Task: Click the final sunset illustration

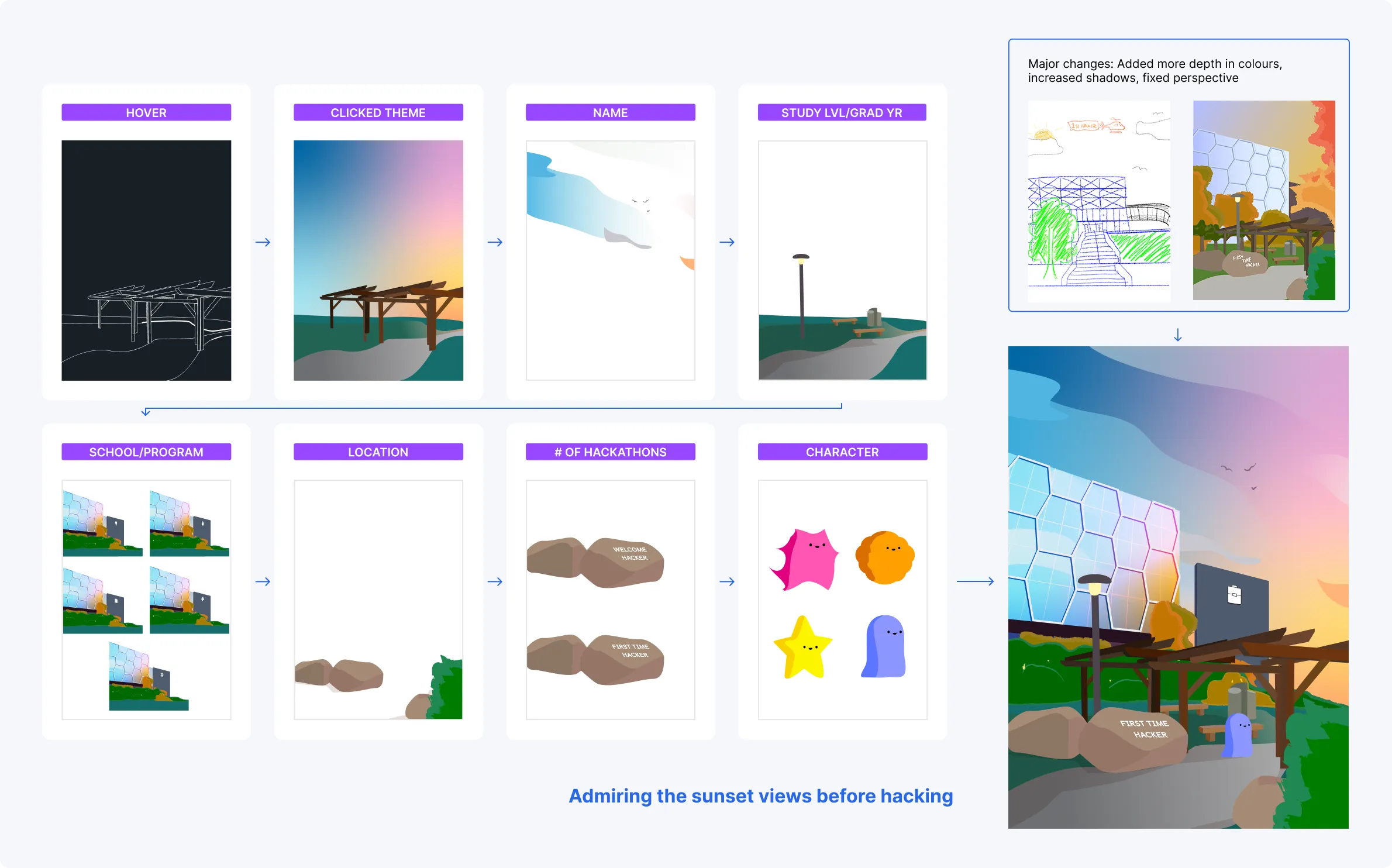Action: (x=1178, y=587)
